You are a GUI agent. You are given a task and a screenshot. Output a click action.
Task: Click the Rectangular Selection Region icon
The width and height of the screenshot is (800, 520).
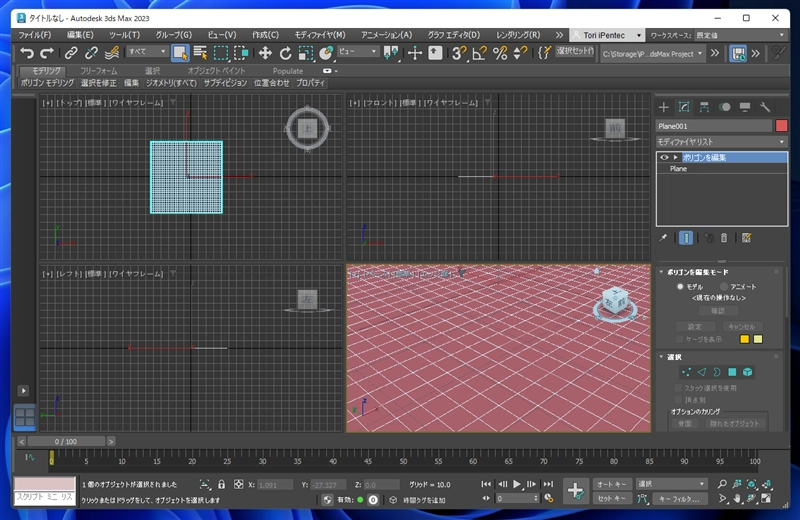221,53
